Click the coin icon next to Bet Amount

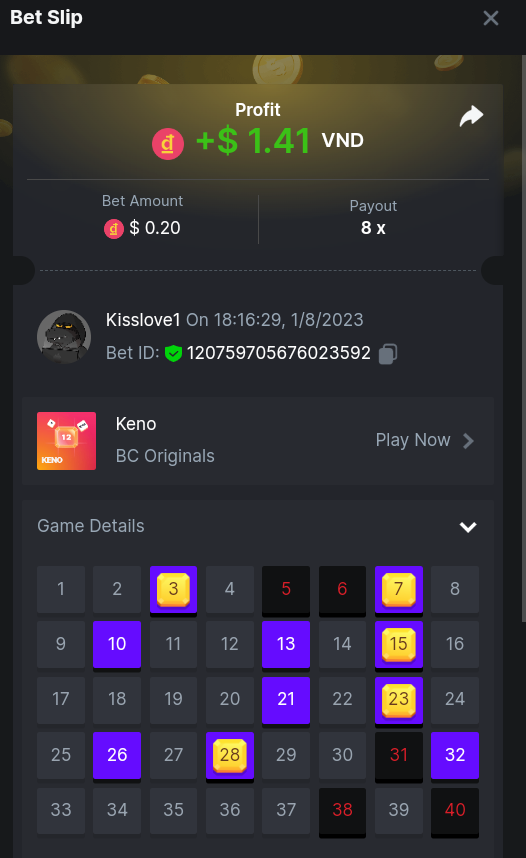point(114,229)
